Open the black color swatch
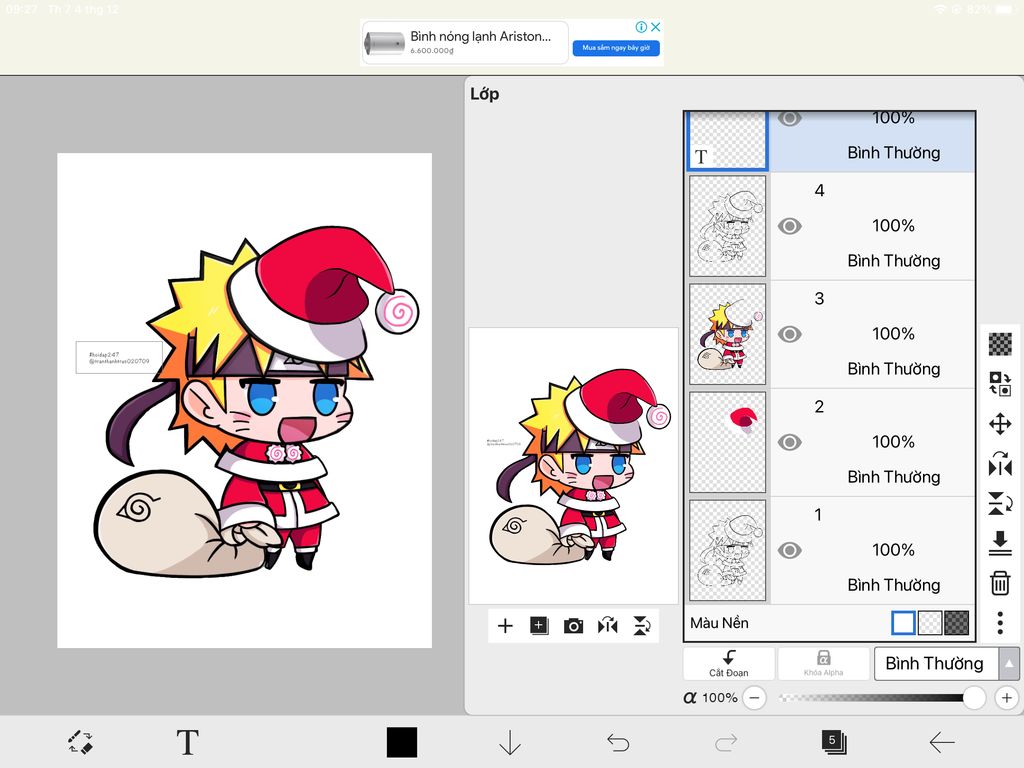1024x768 pixels. point(402,742)
